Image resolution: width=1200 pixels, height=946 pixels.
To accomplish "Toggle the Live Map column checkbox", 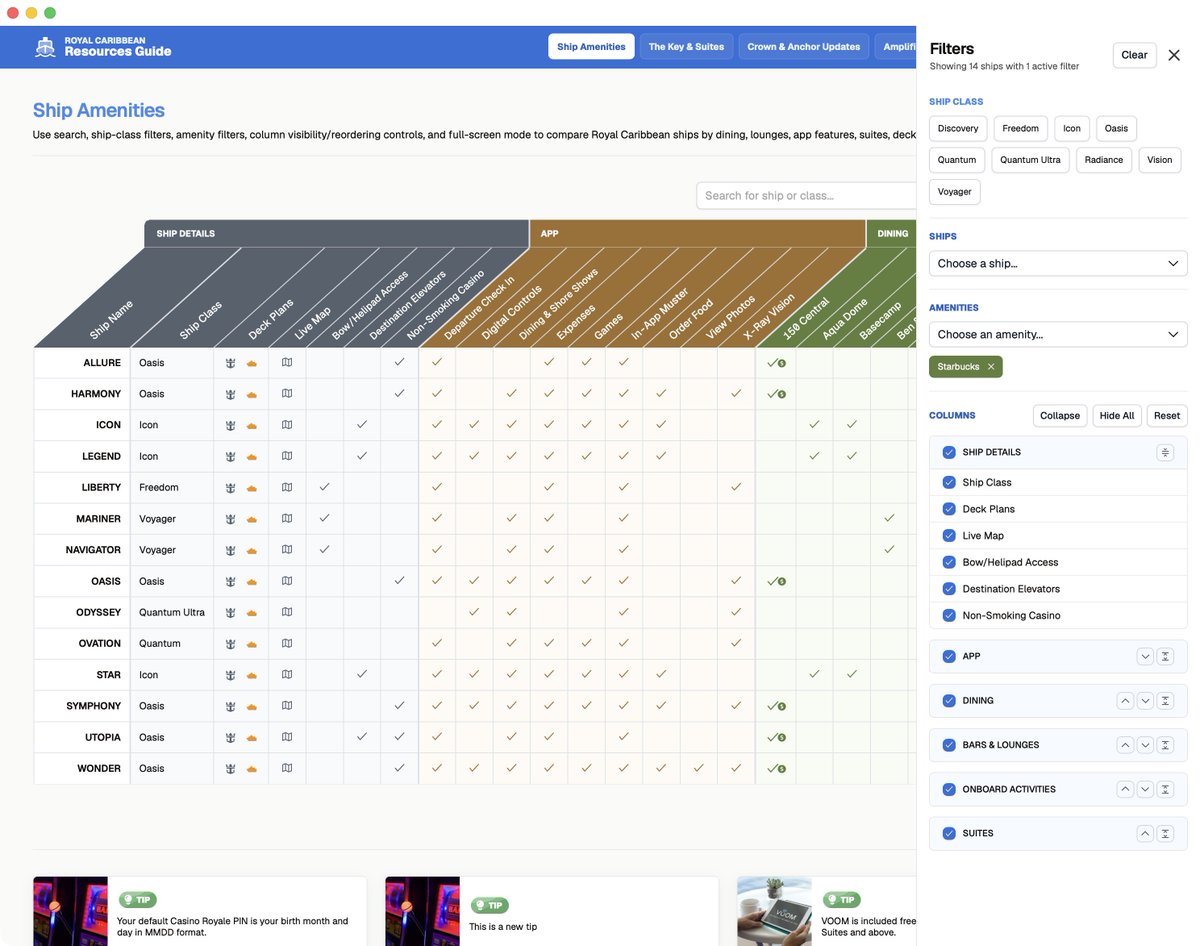I will pyautogui.click(x=949, y=536).
